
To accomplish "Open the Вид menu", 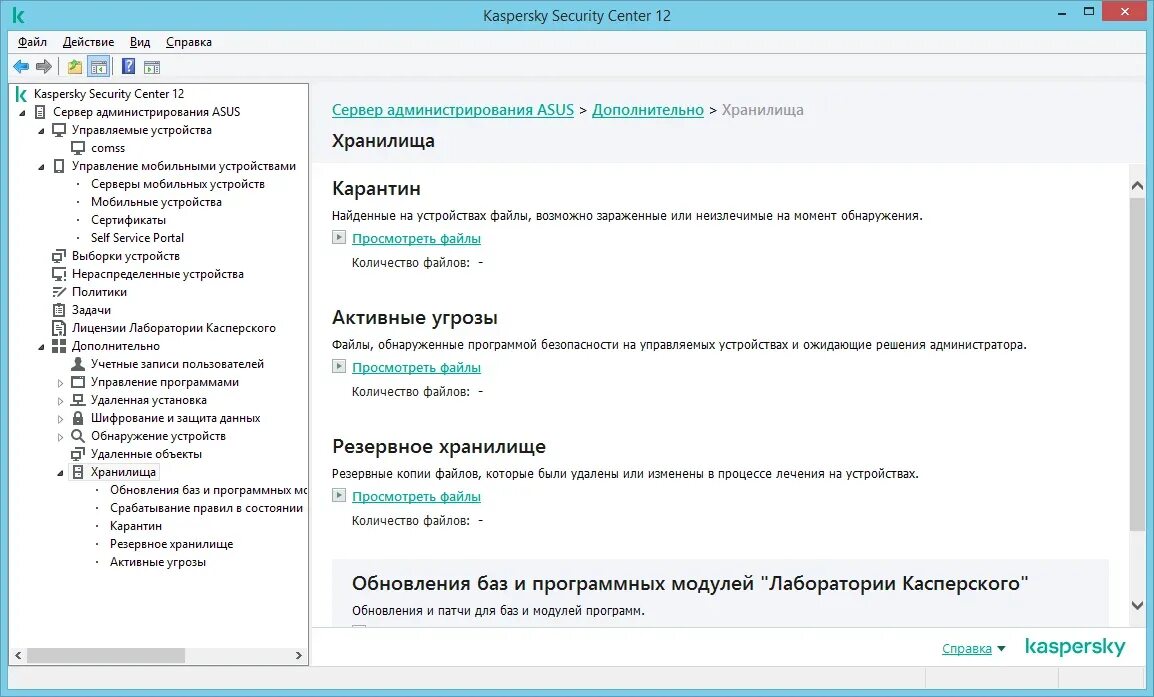I will (x=140, y=42).
